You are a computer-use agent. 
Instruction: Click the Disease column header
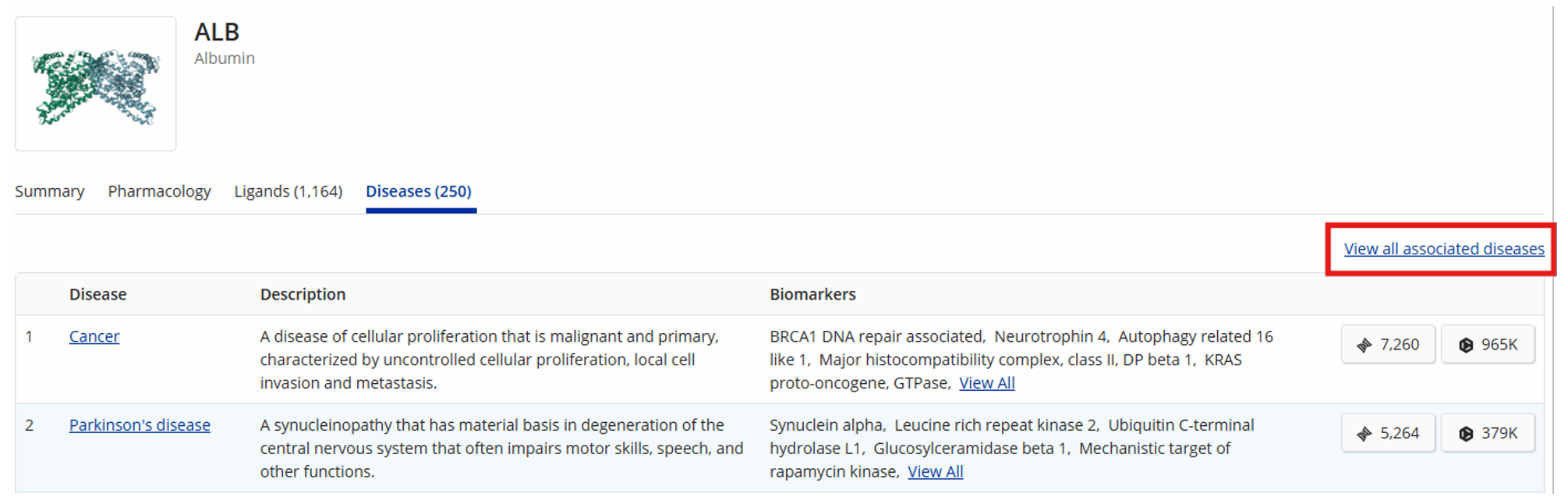click(97, 294)
